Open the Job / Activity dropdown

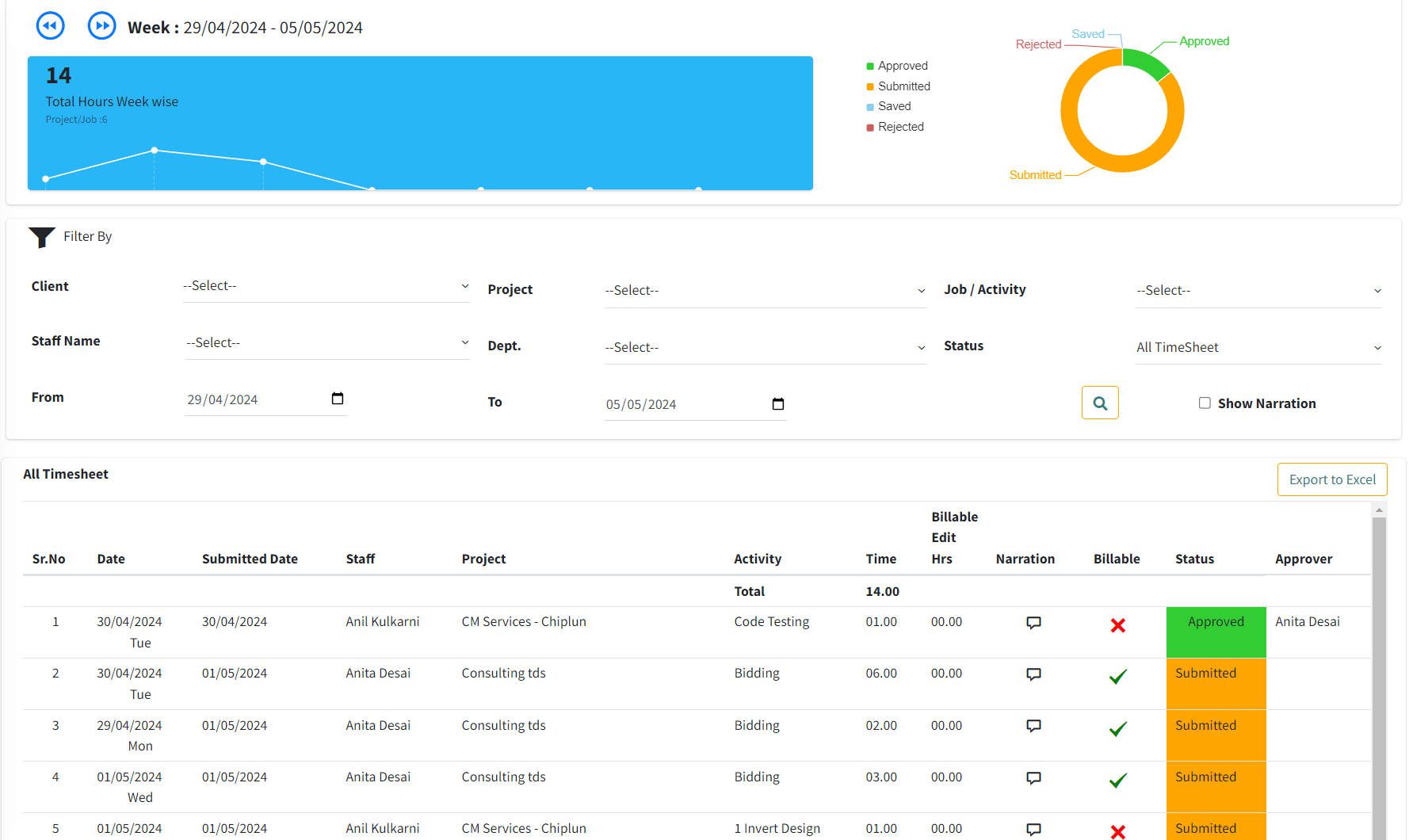tap(1259, 291)
